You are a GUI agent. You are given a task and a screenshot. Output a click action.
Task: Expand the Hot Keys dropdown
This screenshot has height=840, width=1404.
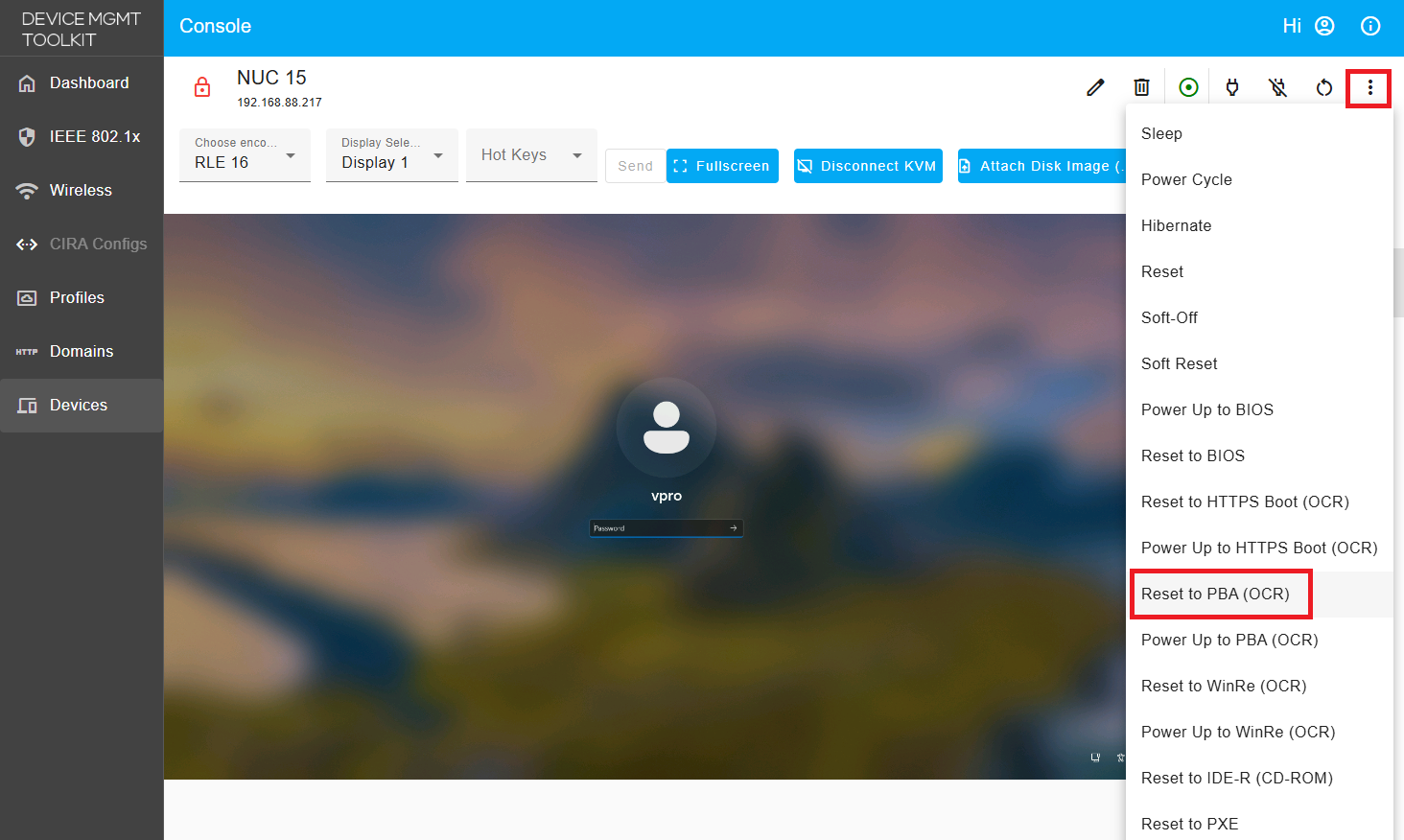pyautogui.click(x=531, y=155)
